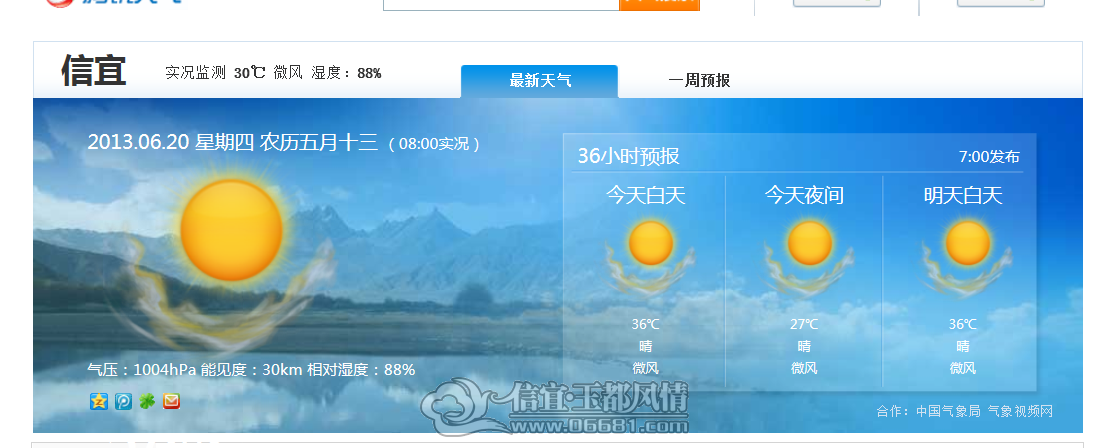
Task: Click the 36℃ temperature under 明天白天
Action: [x=963, y=325]
